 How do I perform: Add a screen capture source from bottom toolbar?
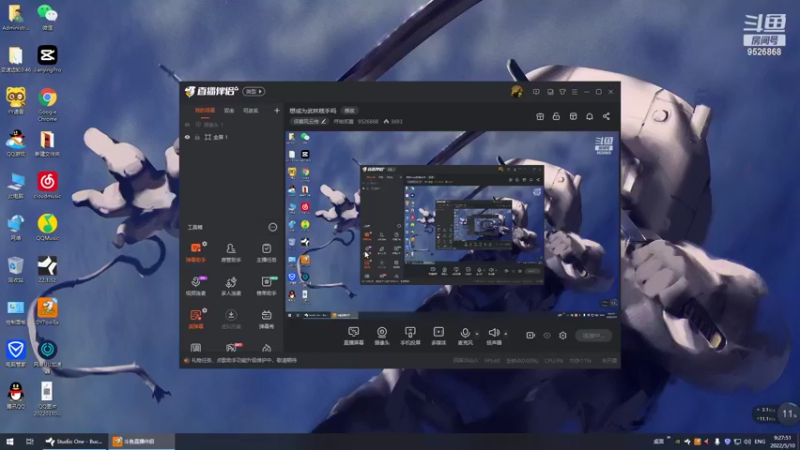(x=354, y=336)
